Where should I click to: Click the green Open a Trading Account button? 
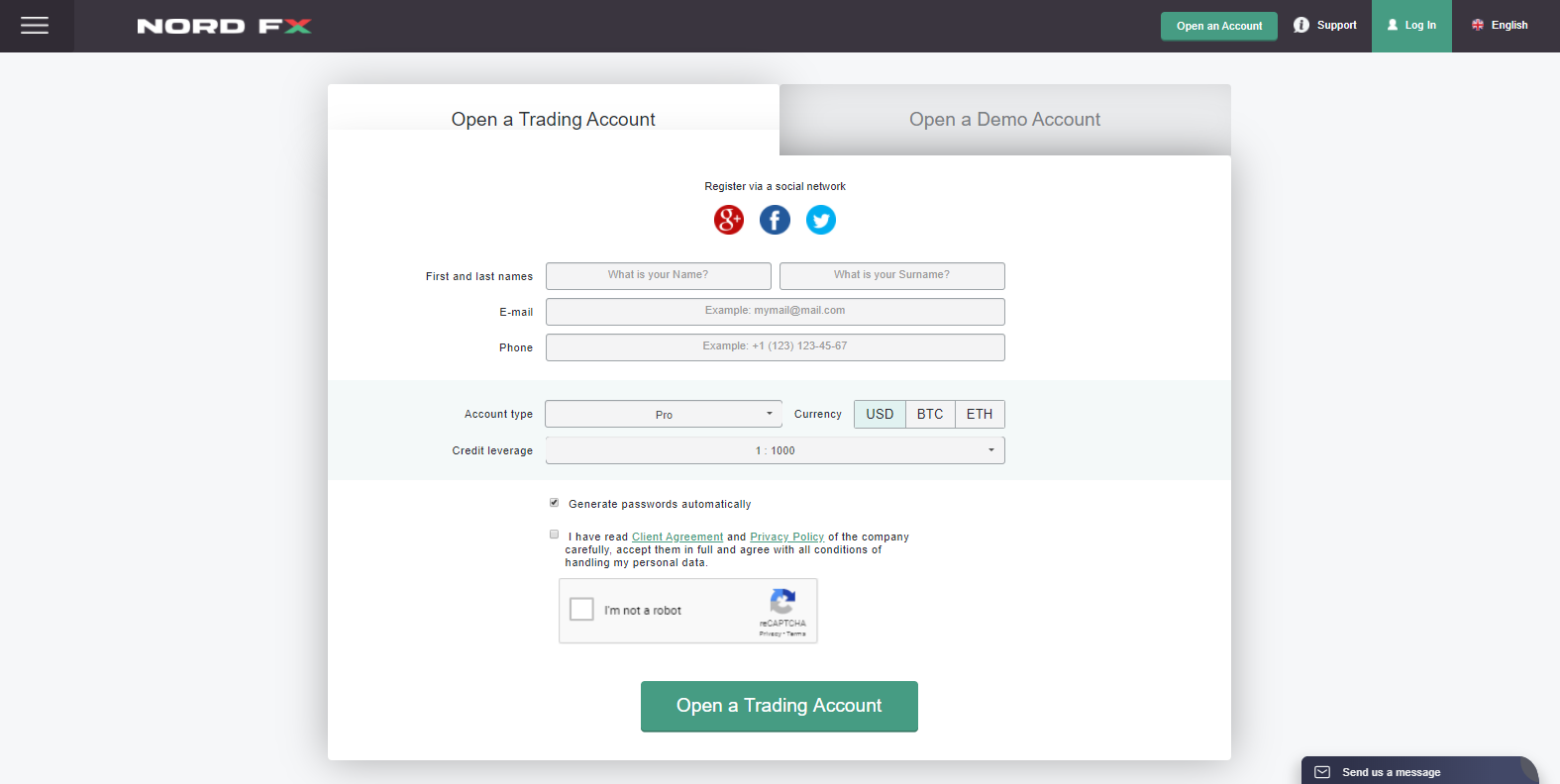[x=780, y=706]
